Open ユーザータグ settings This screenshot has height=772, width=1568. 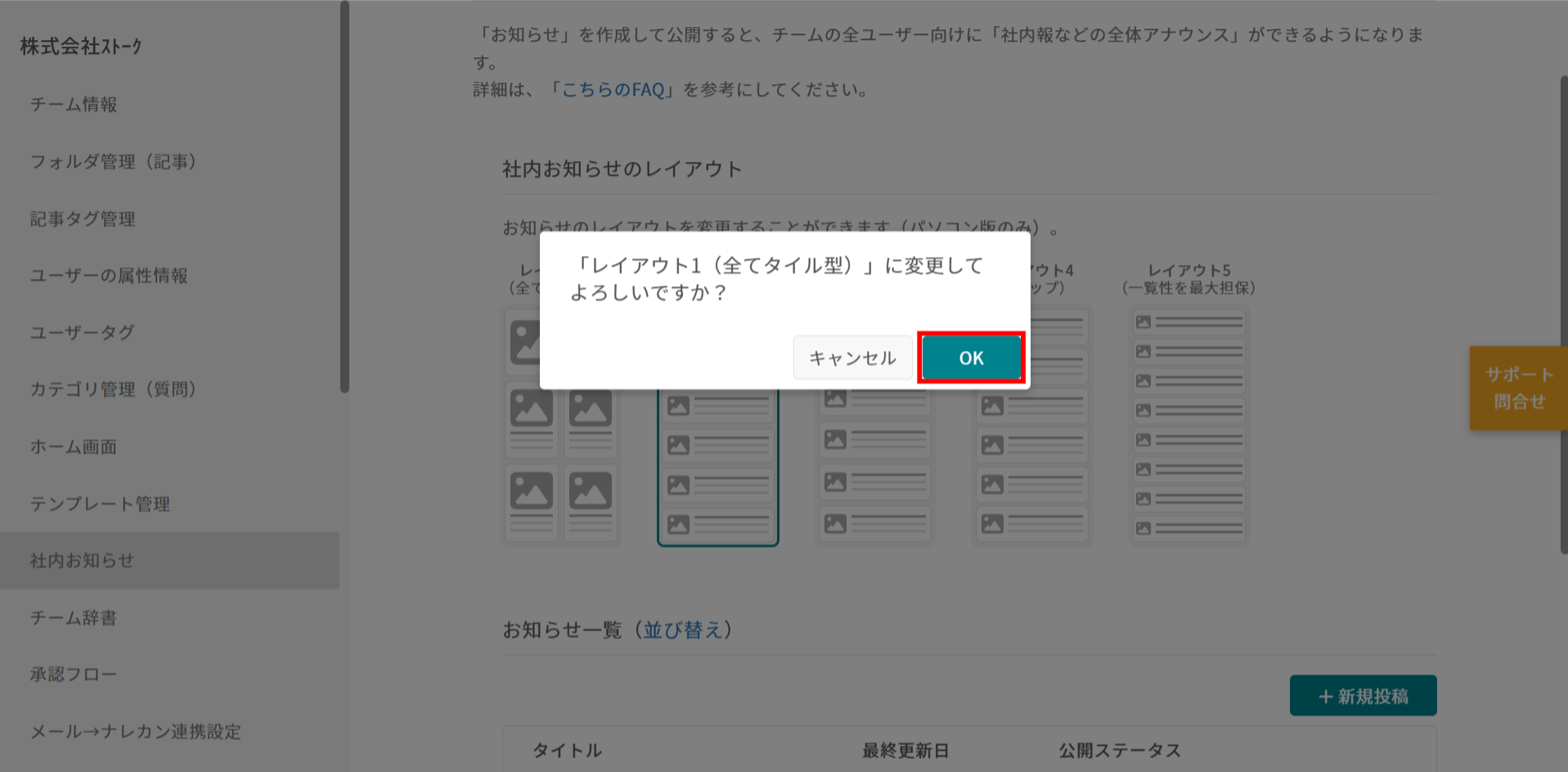pyautogui.click(x=82, y=333)
